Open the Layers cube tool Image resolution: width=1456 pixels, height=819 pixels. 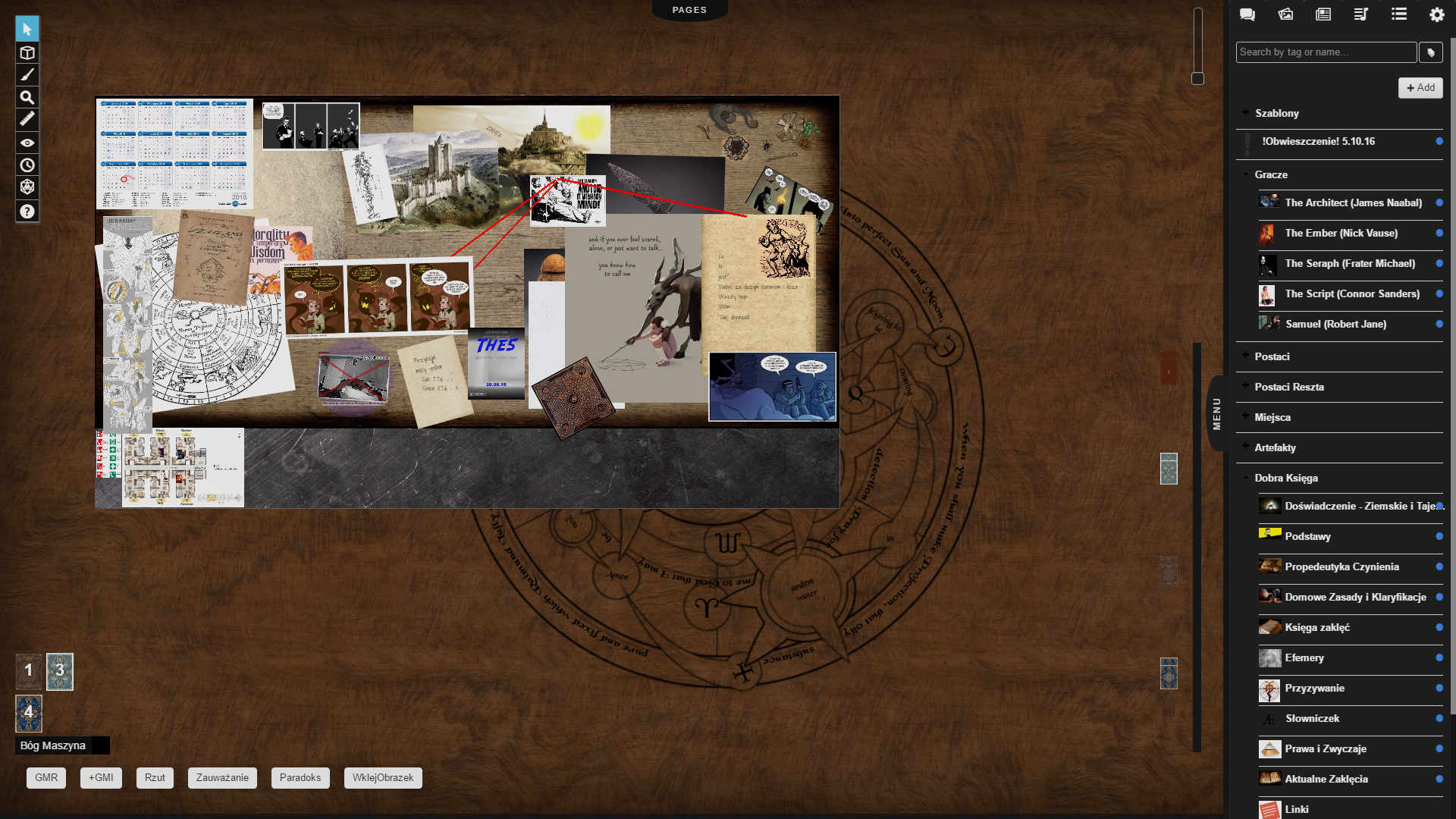point(27,53)
